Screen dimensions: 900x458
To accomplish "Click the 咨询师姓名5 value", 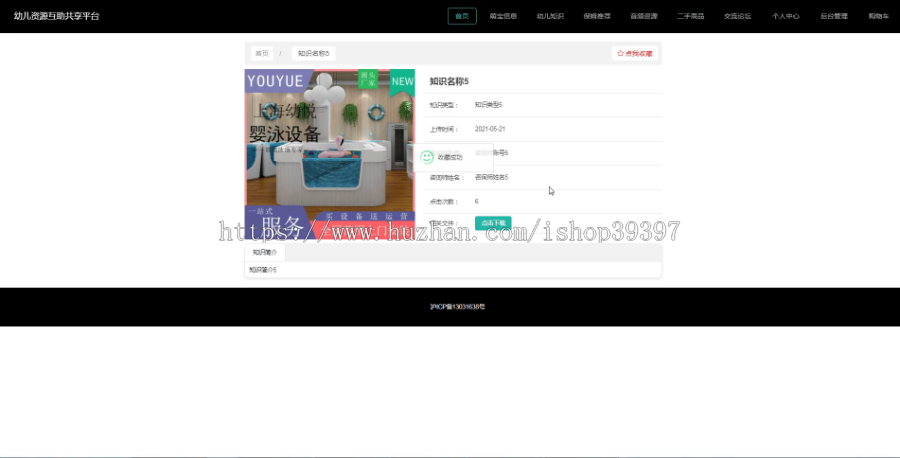I will point(491,177).
